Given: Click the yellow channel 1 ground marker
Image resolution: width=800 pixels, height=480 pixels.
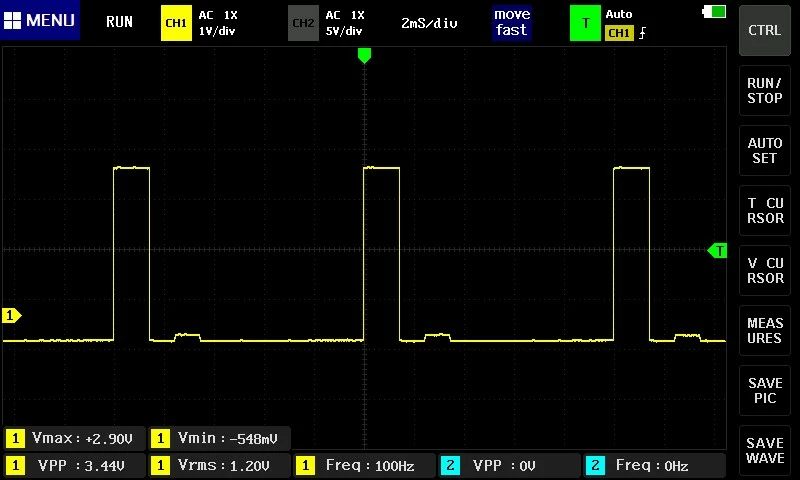Looking at the screenshot, I should [x=12, y=315].
